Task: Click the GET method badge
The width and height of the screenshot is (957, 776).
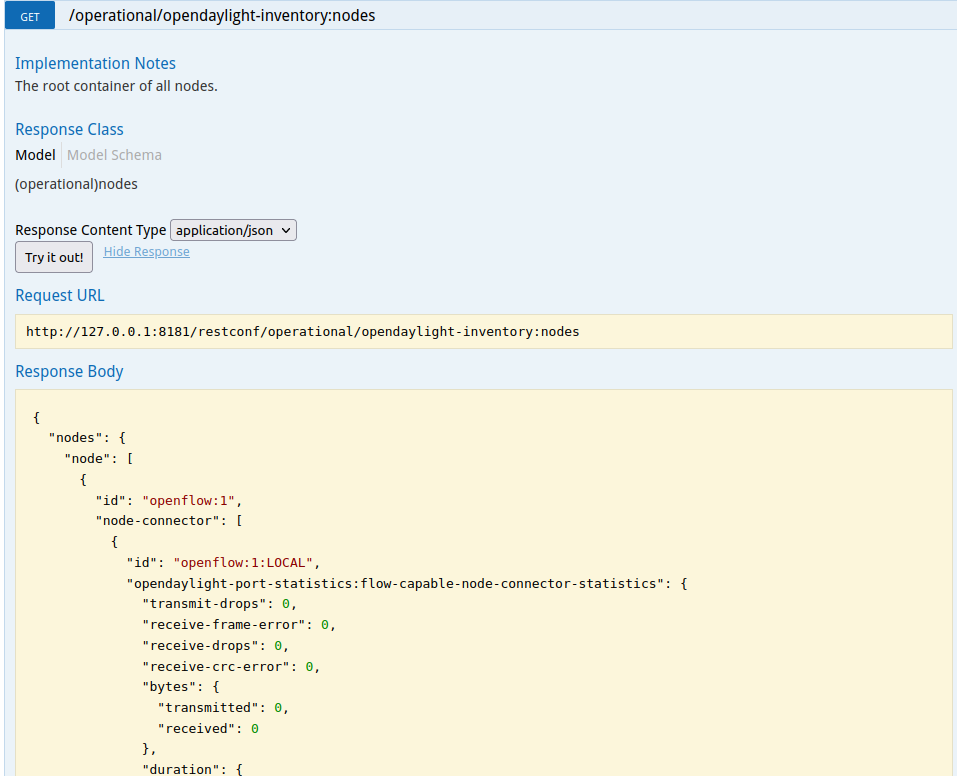Action: (x=30, y=16)
